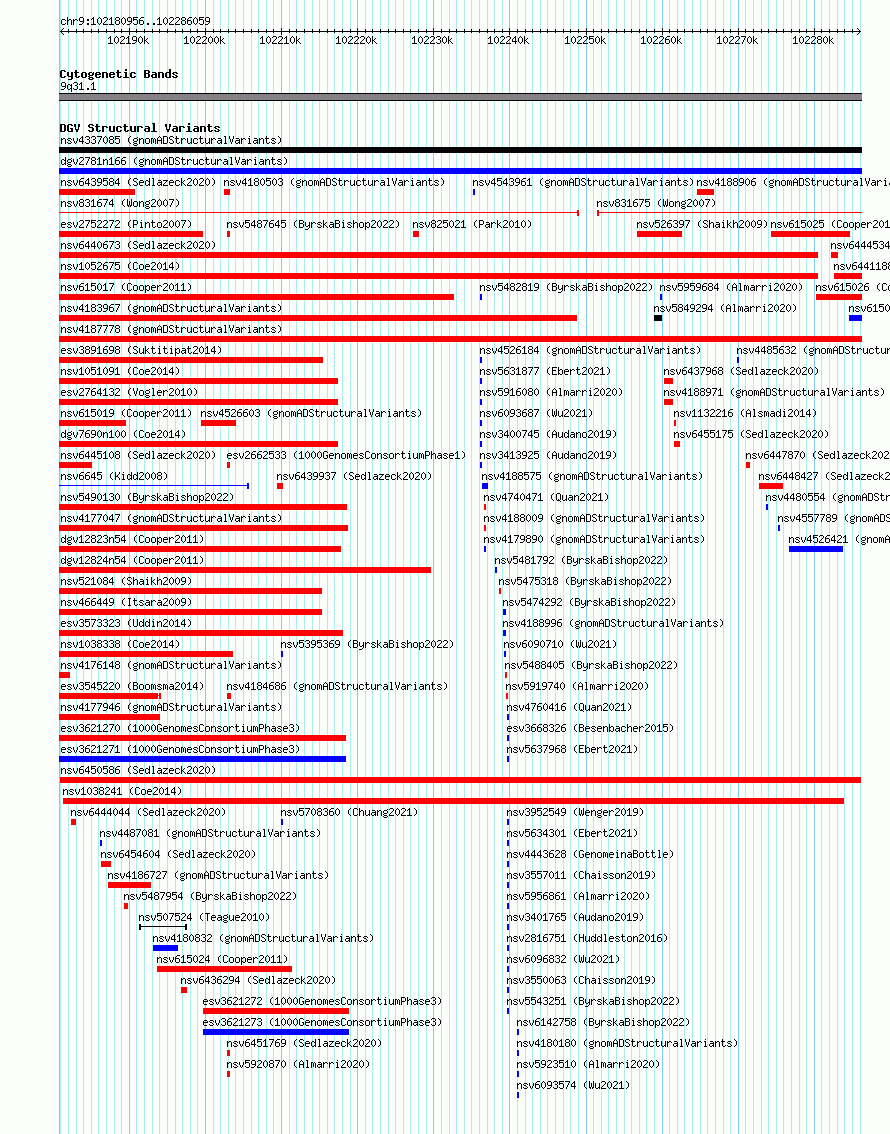The image size is (890, 1134).
Task: Select nsv4188971 (gnomADStructuralVariants) label
Action: tap(774, 392)
